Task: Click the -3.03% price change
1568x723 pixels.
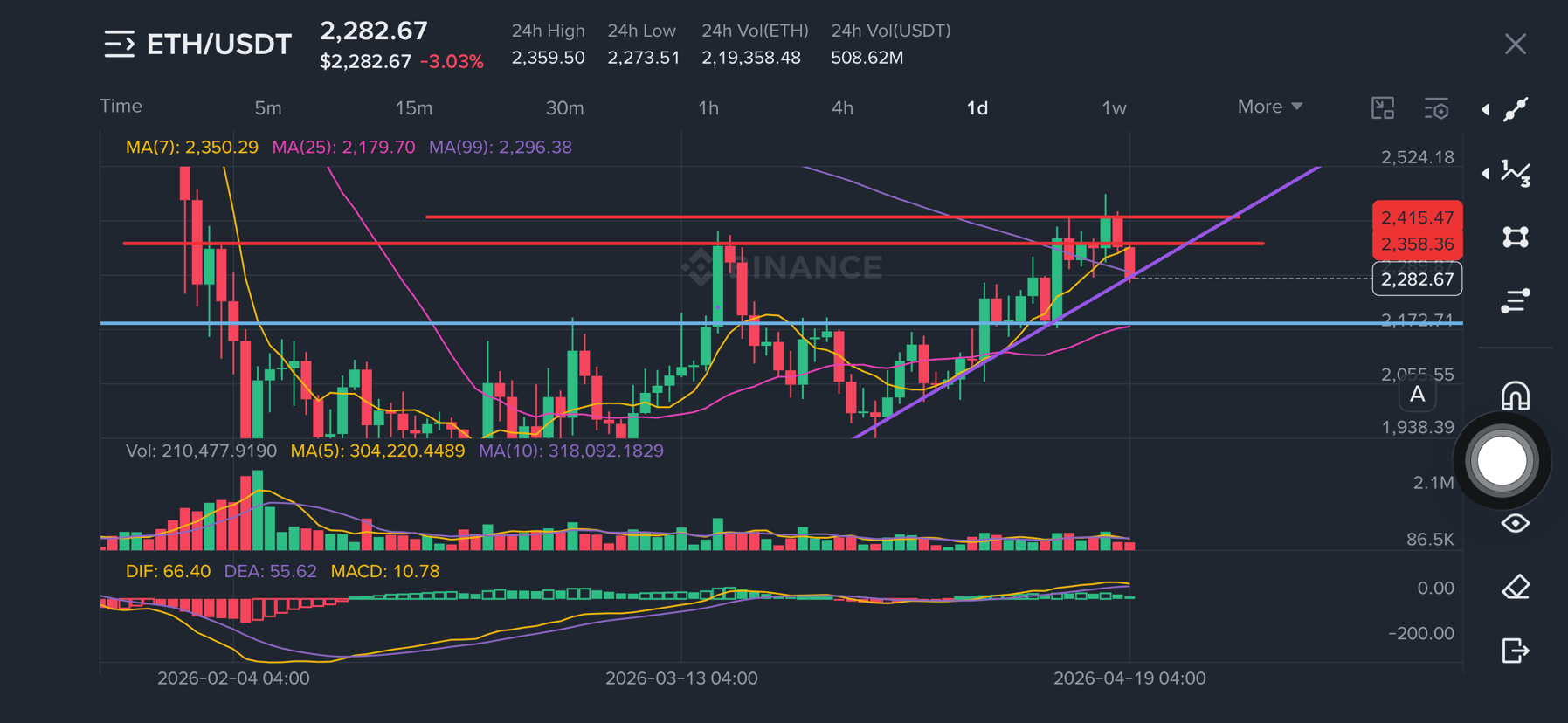Action: [452, 62]
